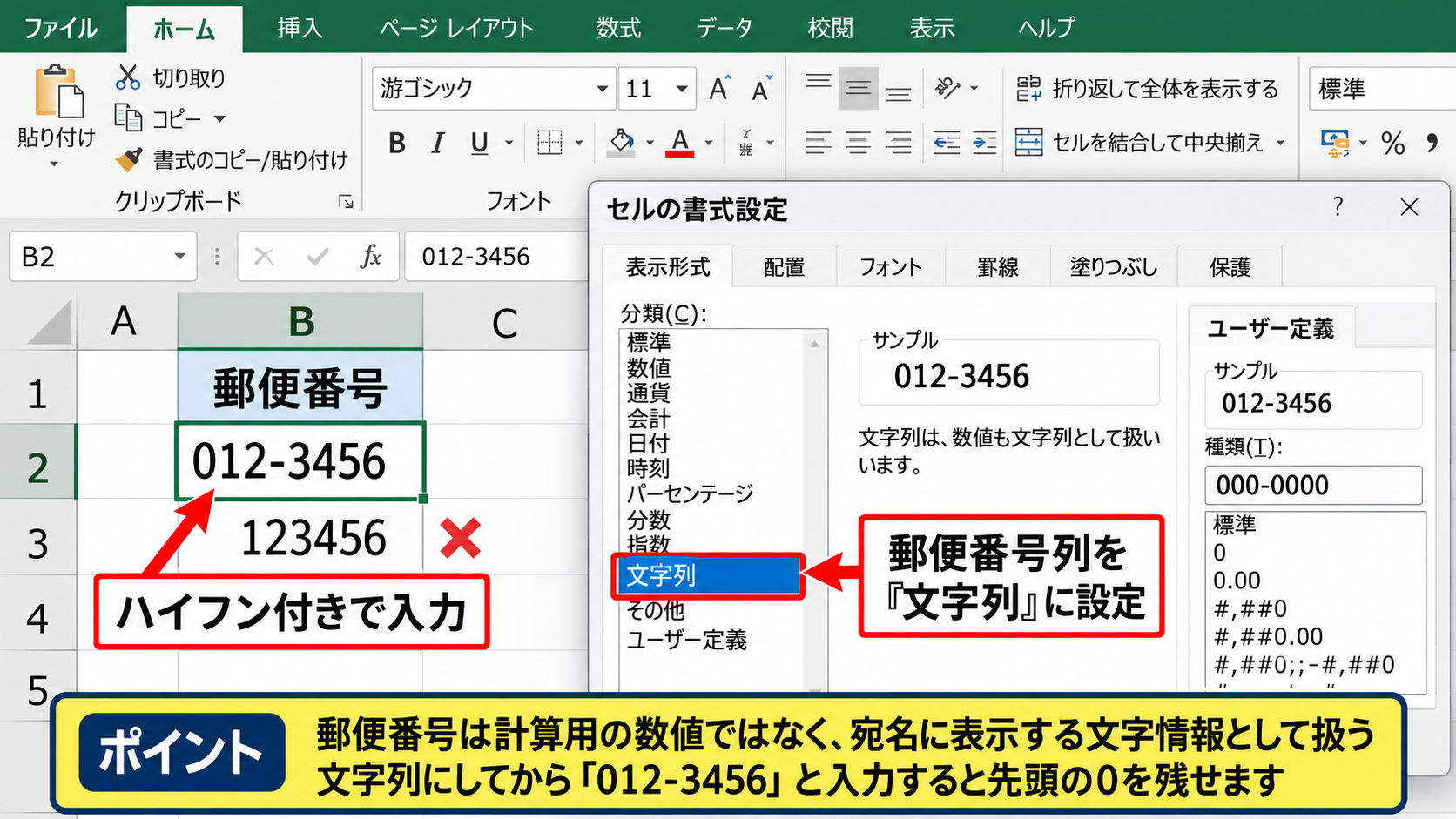1456x819 pixels.
Task: Apply percent style number format
Action: pyautogui.click(x=1393, y=143)
